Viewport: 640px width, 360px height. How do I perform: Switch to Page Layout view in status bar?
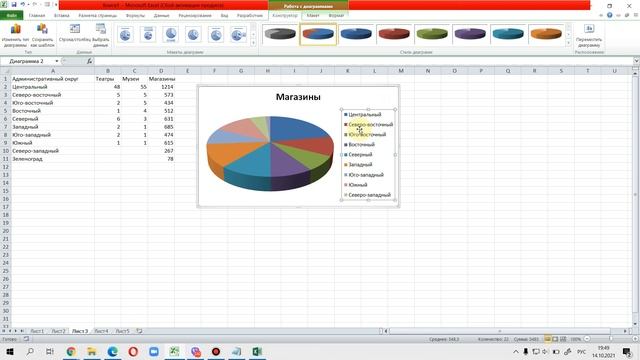tap(555, 339)
